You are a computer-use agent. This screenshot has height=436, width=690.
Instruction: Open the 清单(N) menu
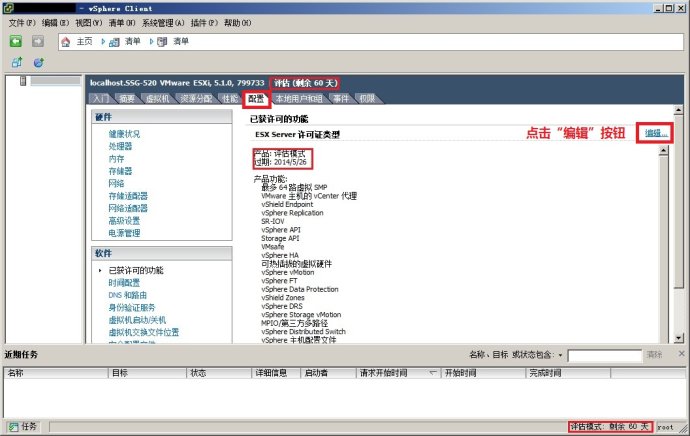tap(122, 23)
